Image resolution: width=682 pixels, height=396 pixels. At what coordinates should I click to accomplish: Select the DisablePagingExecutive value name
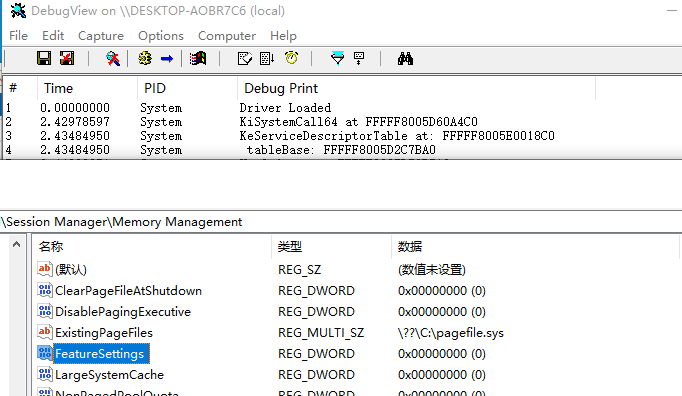[123, 312]
